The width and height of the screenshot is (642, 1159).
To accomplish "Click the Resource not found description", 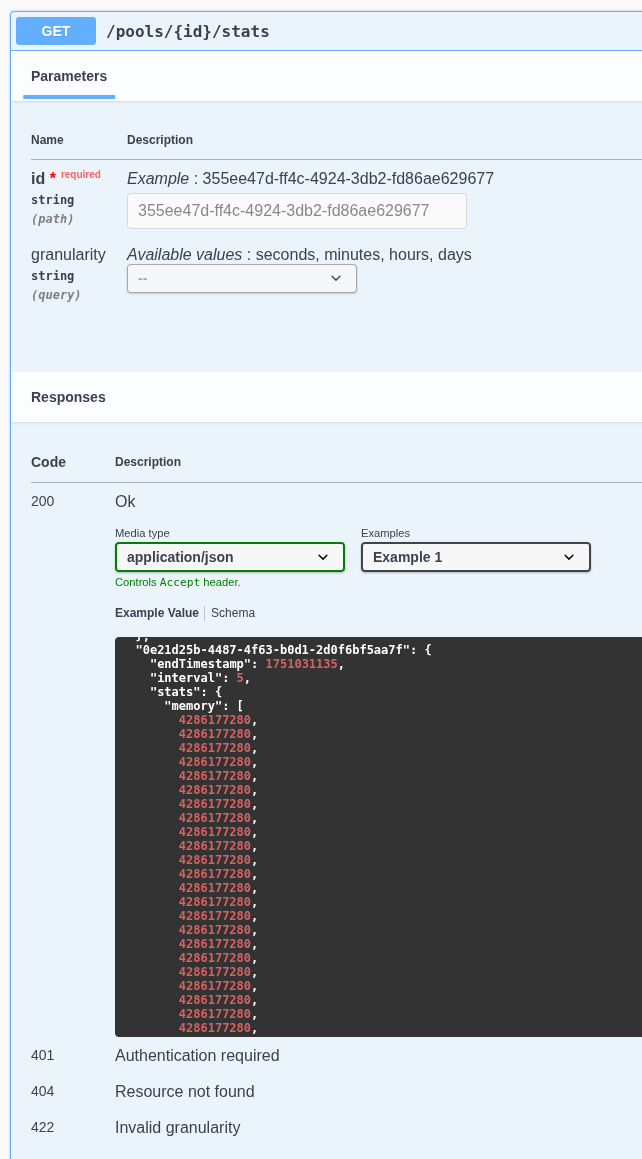I will pos(185,1092).
